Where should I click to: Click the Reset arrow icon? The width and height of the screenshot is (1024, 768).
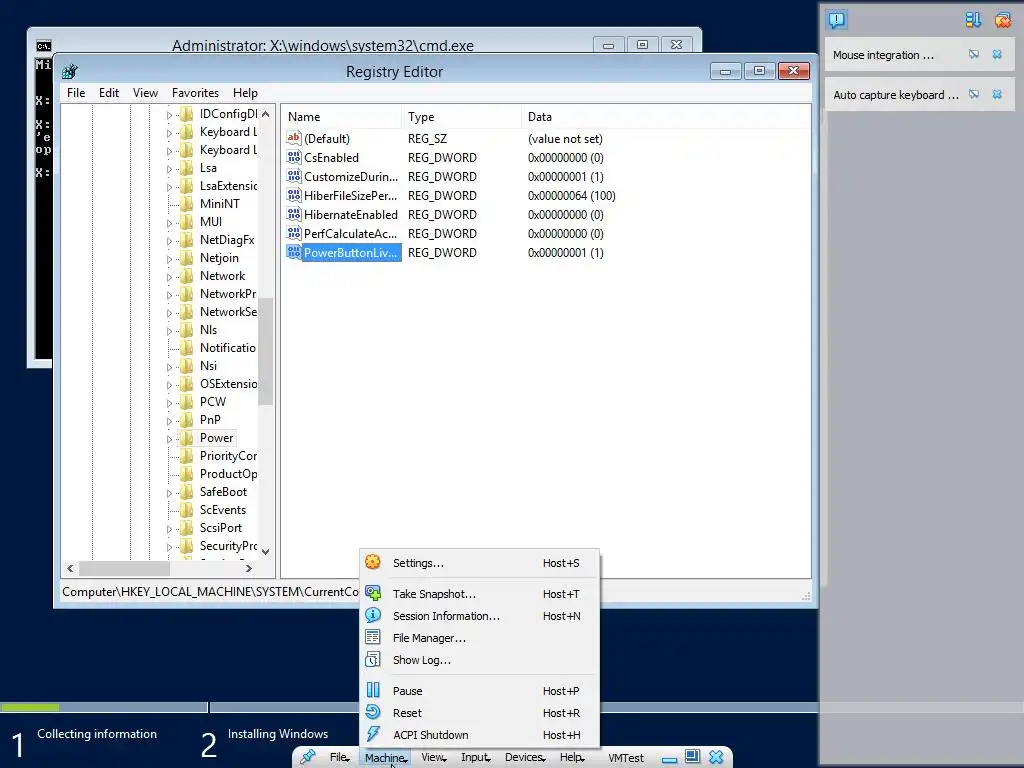click(373, 712)
